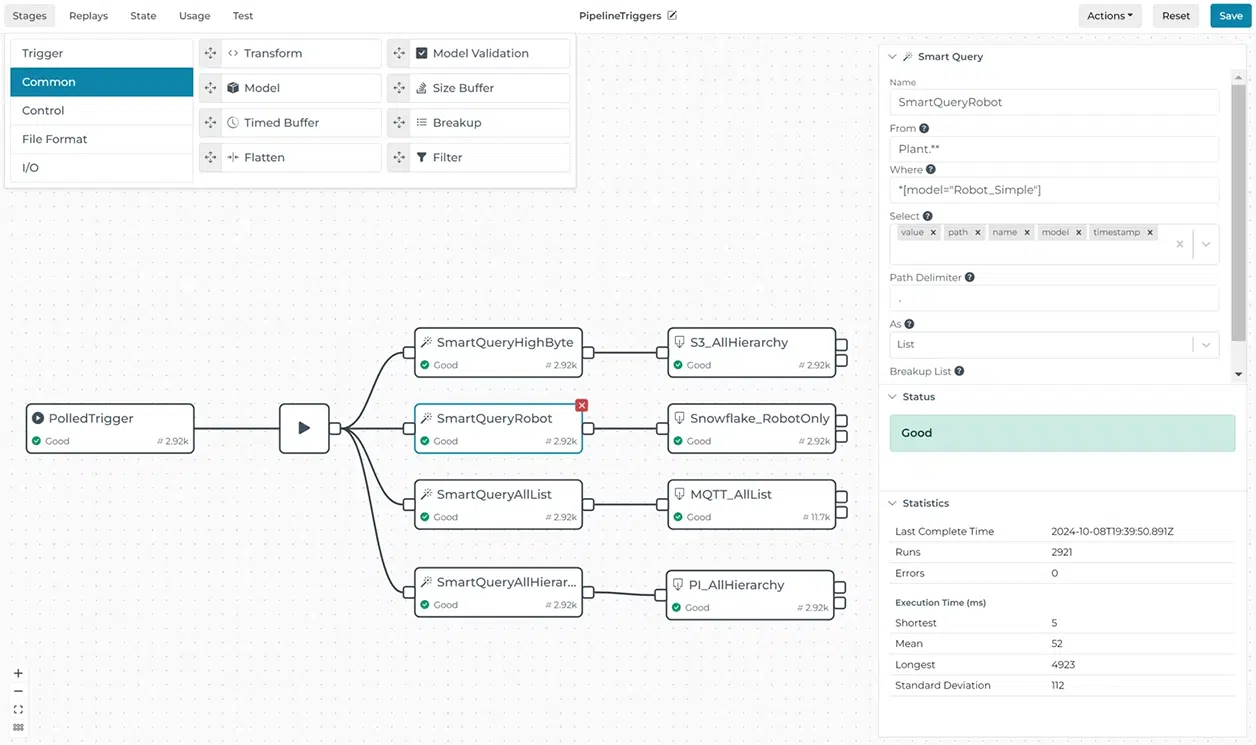Click the Reset button

pos(1175,15)
